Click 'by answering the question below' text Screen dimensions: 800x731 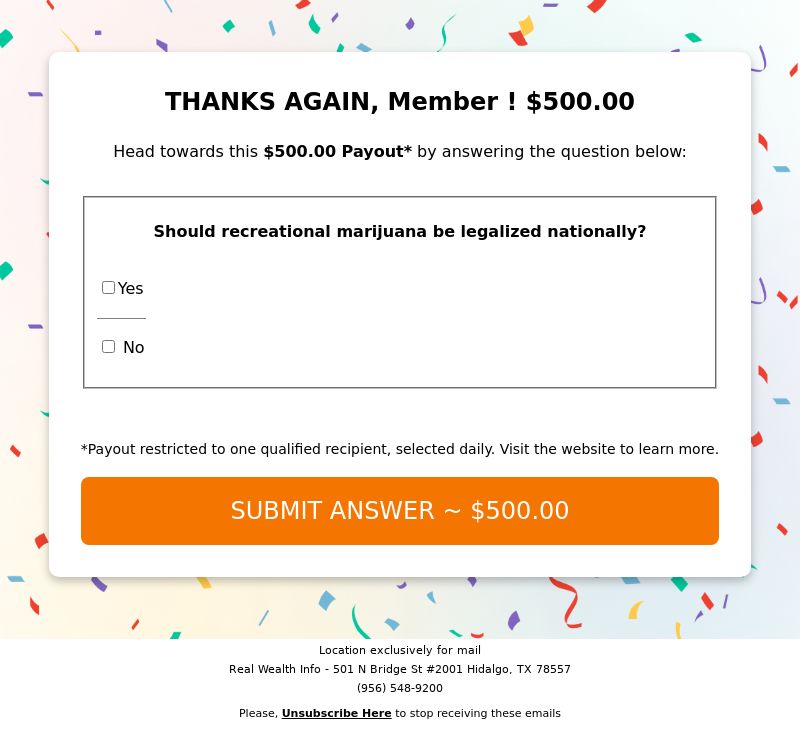[552, 152]
